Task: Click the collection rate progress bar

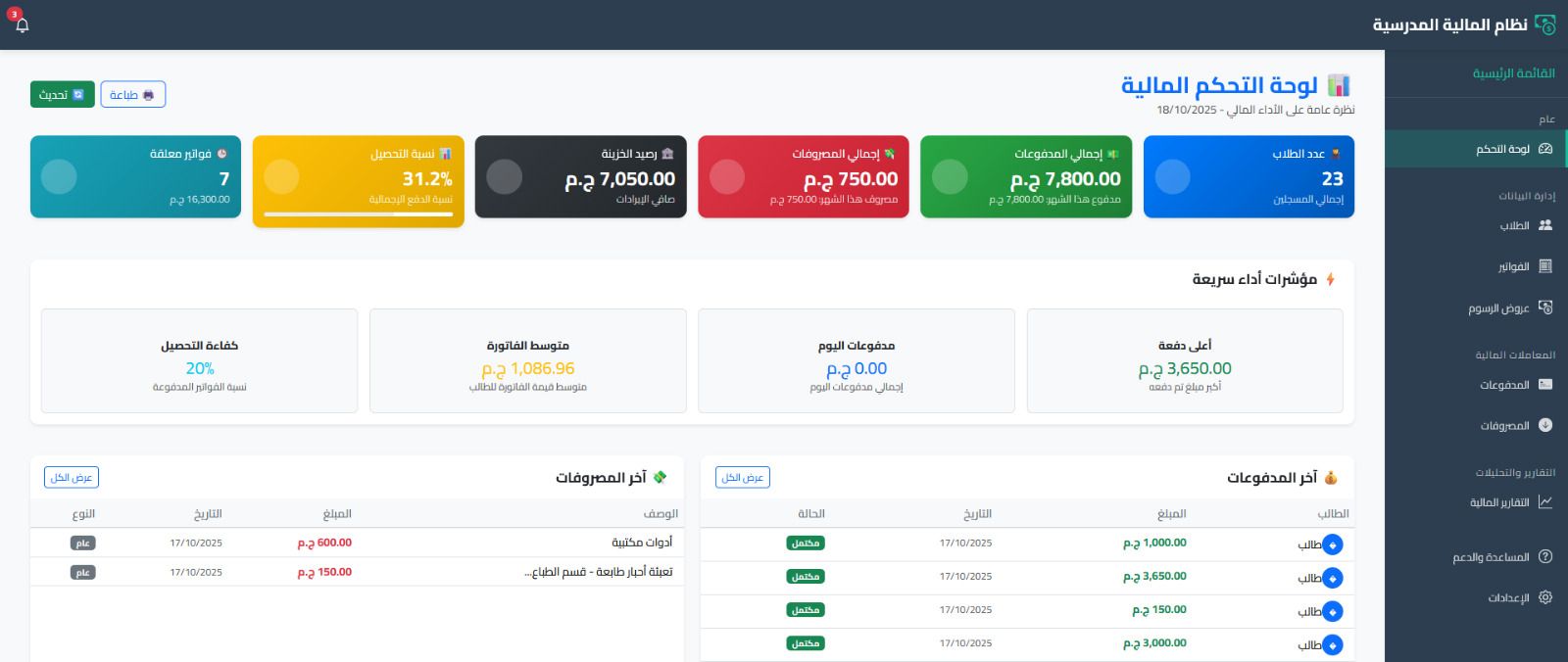Action: (358, 214)
